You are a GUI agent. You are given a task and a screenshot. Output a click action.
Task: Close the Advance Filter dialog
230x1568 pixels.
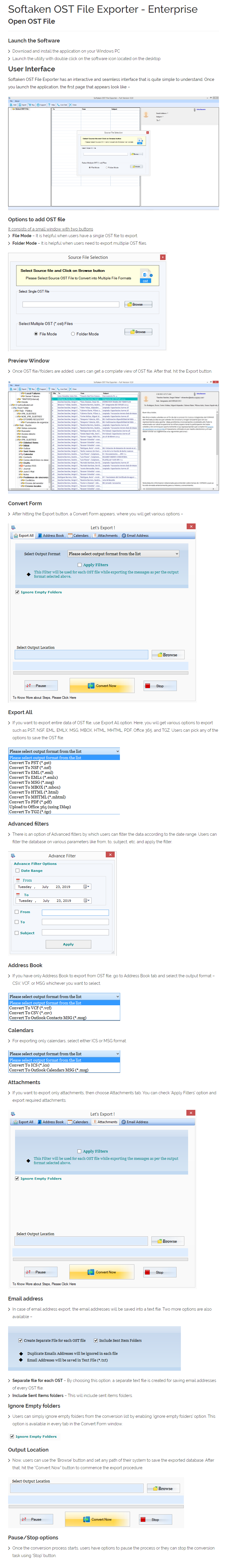[x=110, y=854]
